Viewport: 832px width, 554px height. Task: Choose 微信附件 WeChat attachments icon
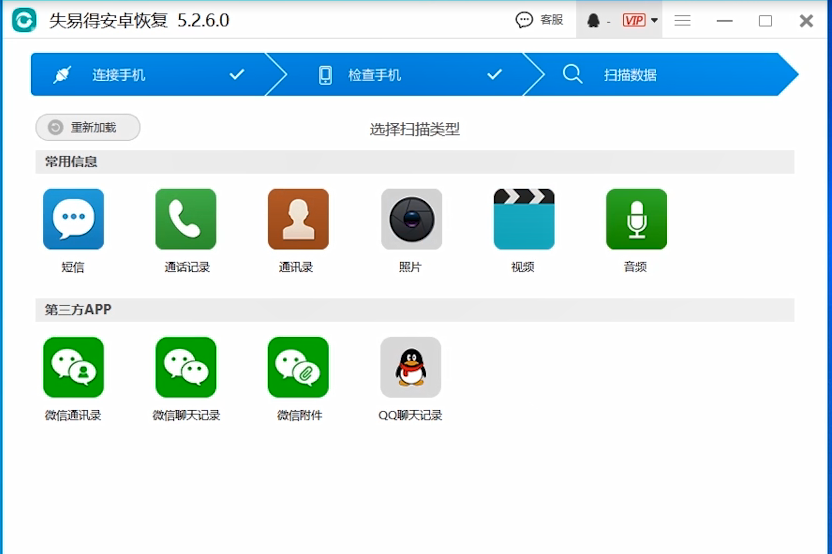(298, 367)
